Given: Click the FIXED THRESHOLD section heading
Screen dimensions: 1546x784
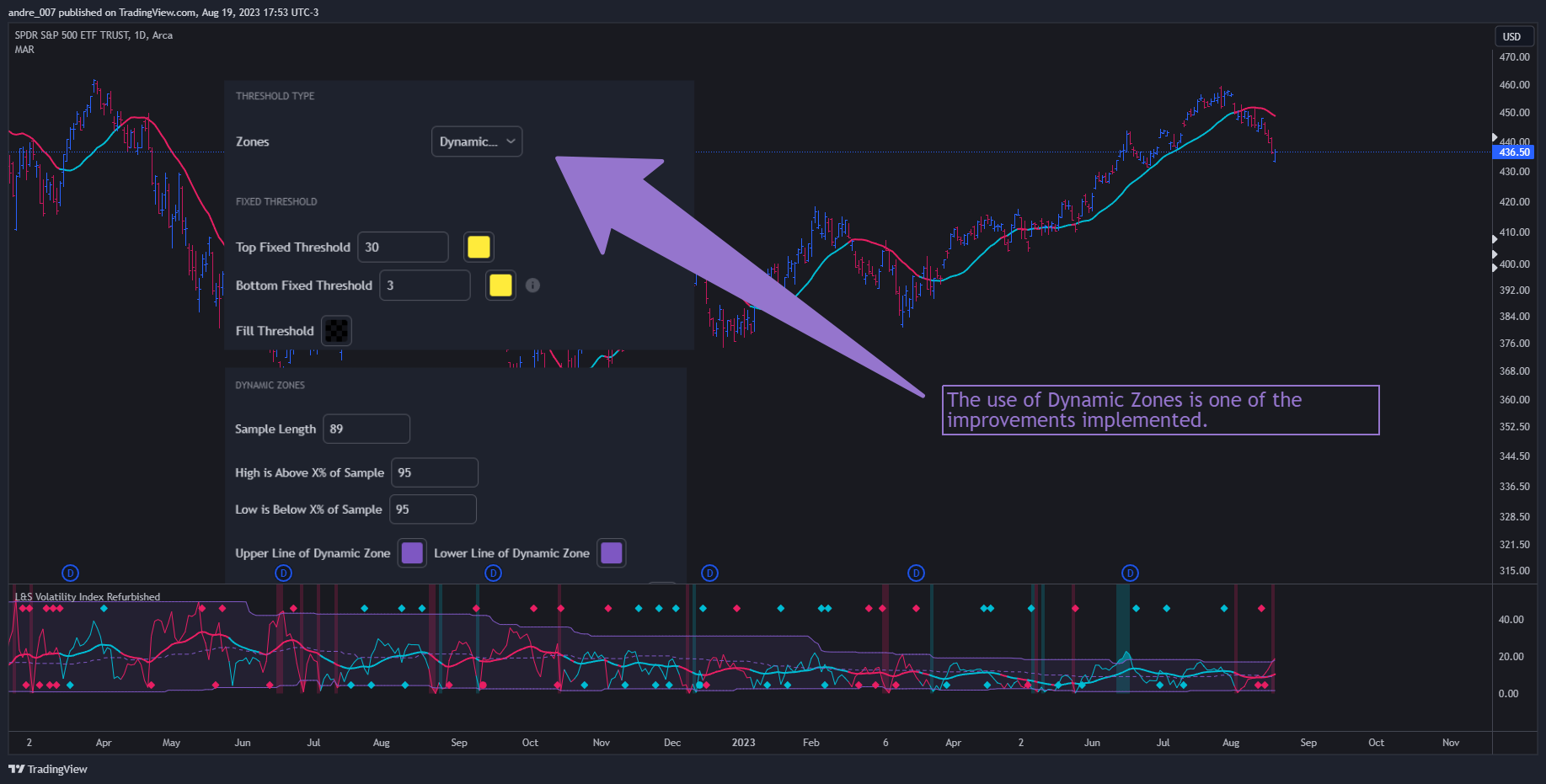Looking at the screenshot, I should 276,202.
